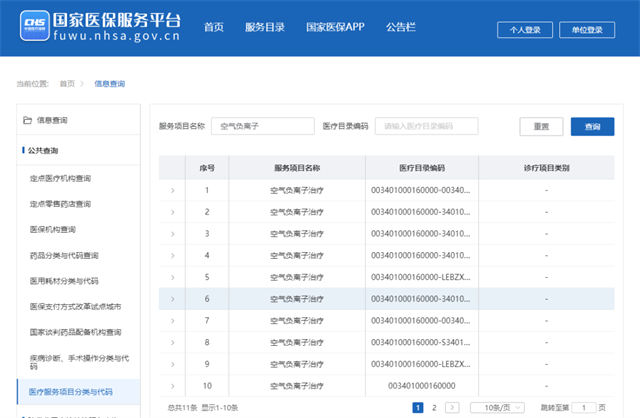This screenshot has width=640, height=418.
Task: Expand row 9 details chevron
Action: pyautogui.click(x=173, y=364)
